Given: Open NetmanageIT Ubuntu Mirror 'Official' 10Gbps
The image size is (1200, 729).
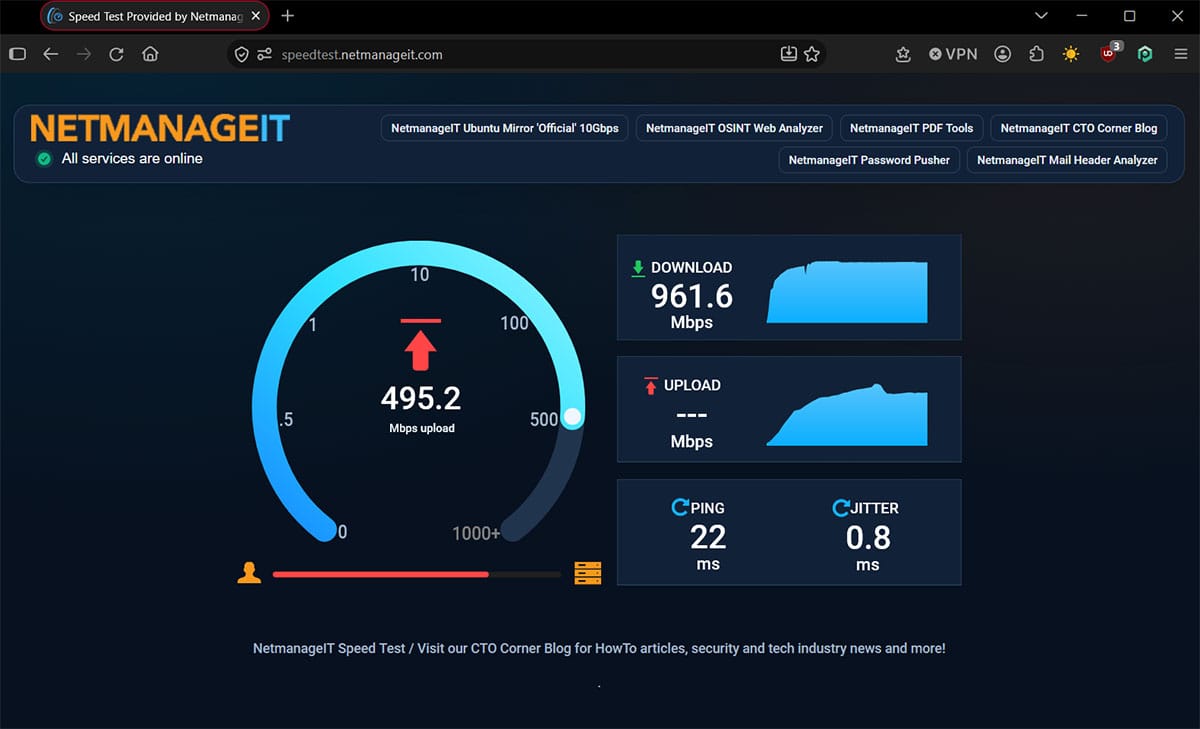Looking at the screenshot, I should click(505, 128).
